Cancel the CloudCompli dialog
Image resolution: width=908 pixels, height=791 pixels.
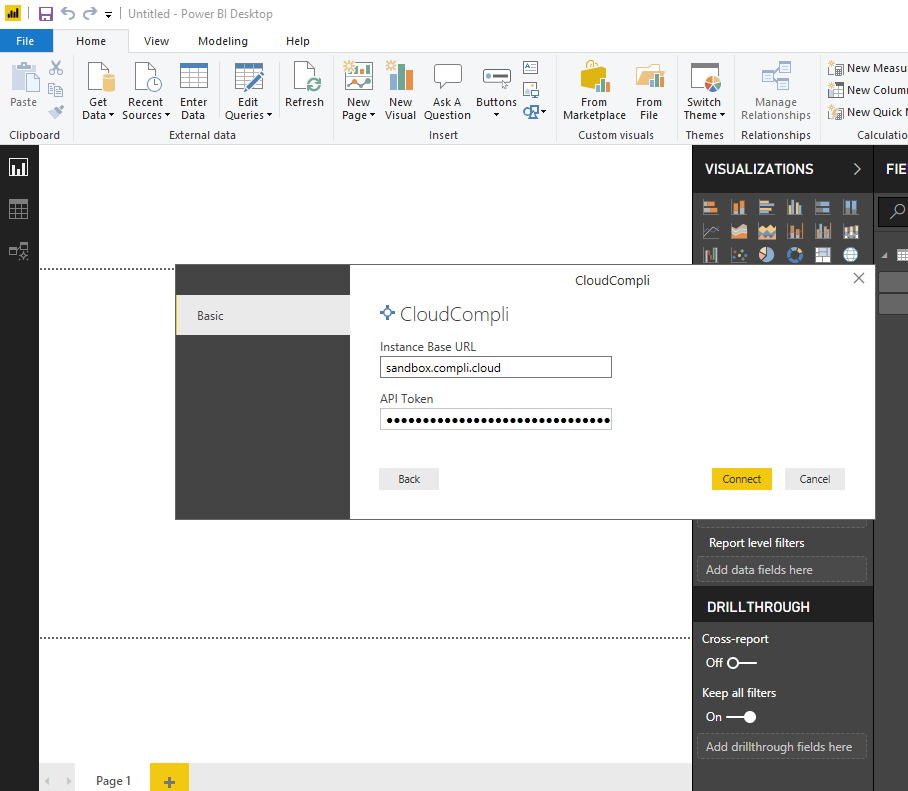(x=814, y=479)
